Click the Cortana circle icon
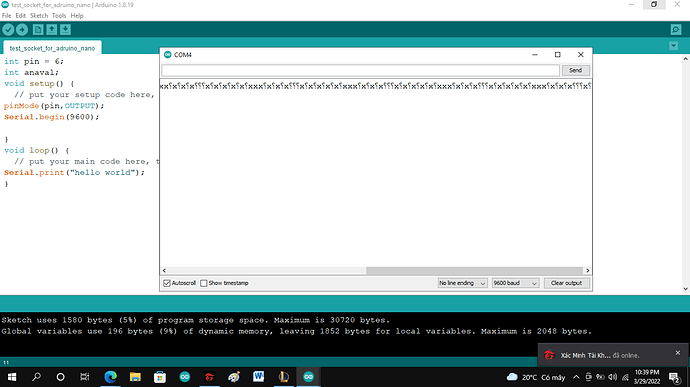 61,377
